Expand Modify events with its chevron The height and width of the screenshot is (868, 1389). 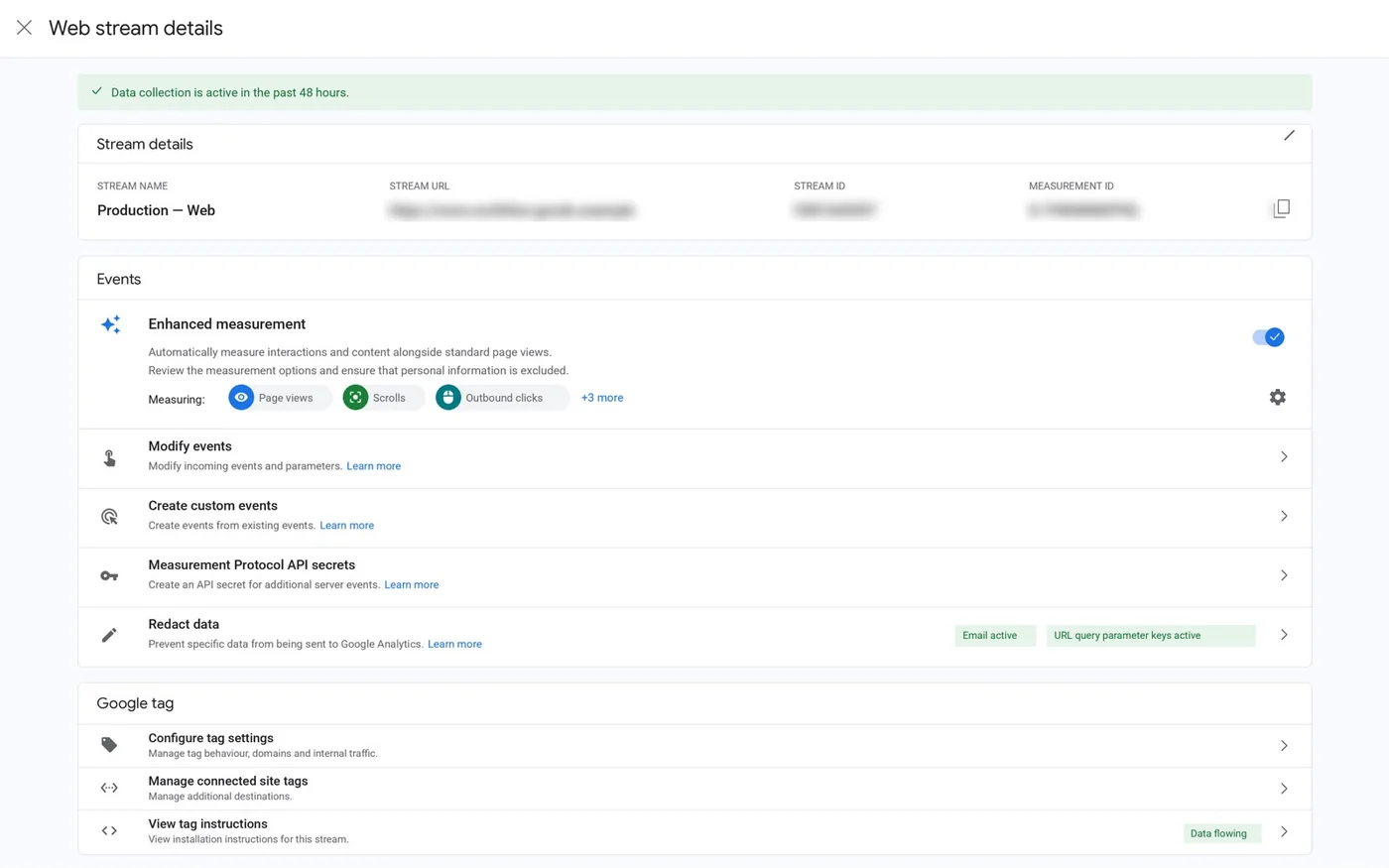click(x=1284, y=456)
